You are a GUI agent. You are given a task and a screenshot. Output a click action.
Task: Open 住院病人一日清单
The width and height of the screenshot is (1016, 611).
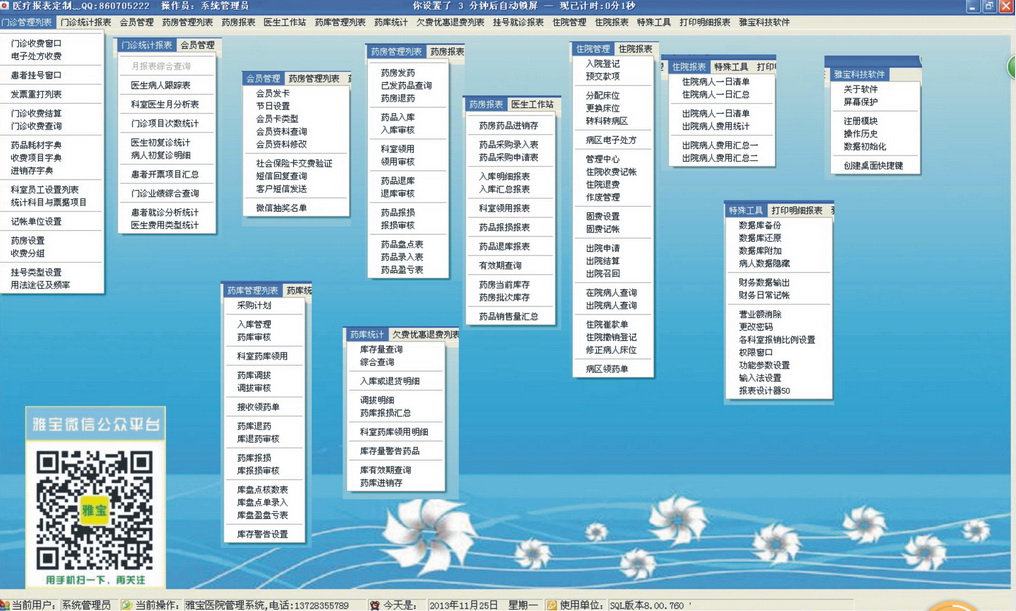point(716,82)
